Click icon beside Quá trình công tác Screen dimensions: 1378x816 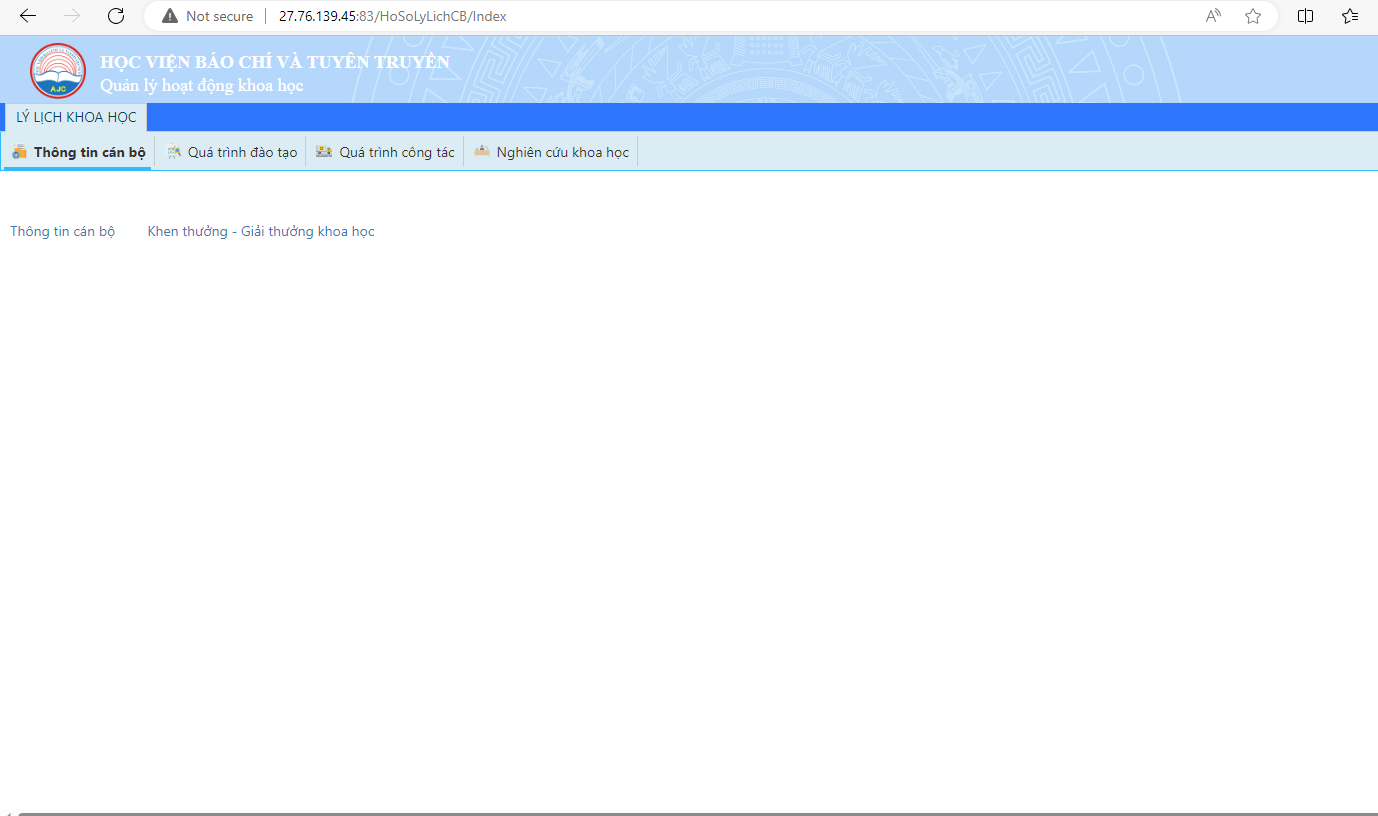324,152
